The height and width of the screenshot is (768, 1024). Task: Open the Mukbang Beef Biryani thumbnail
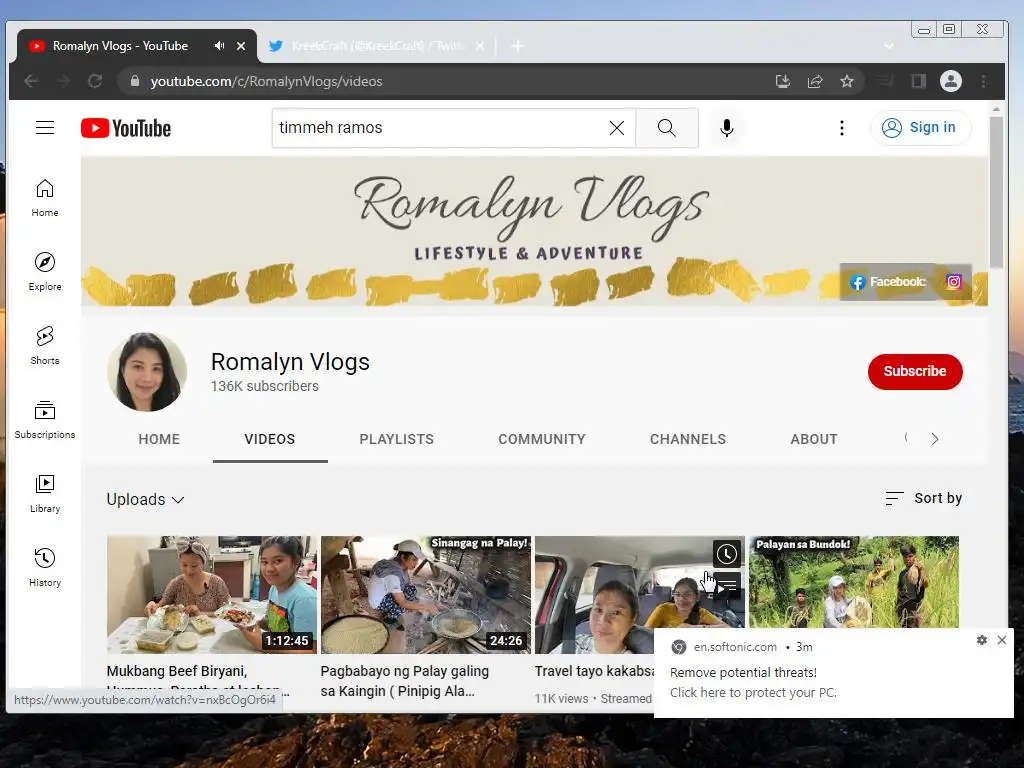pos(212,595)
